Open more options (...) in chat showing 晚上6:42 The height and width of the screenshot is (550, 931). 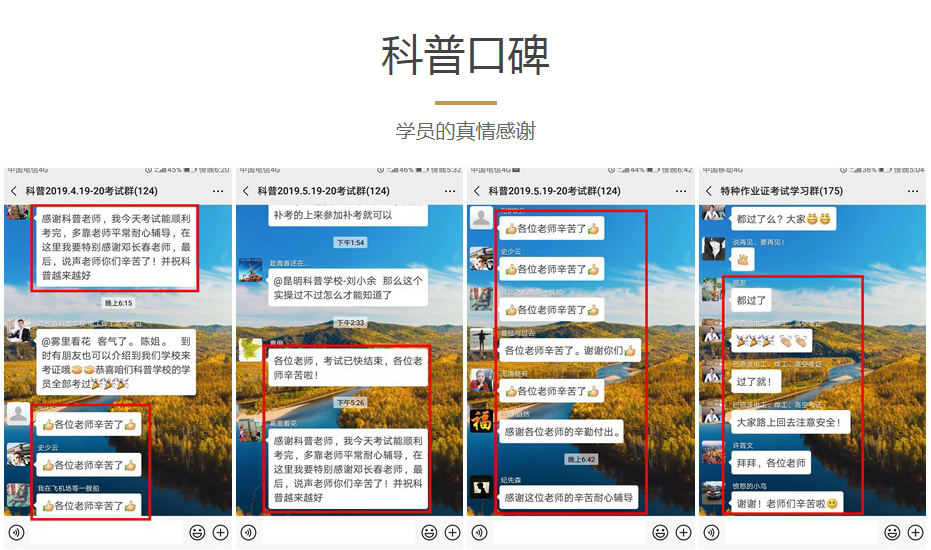[681, 191]
